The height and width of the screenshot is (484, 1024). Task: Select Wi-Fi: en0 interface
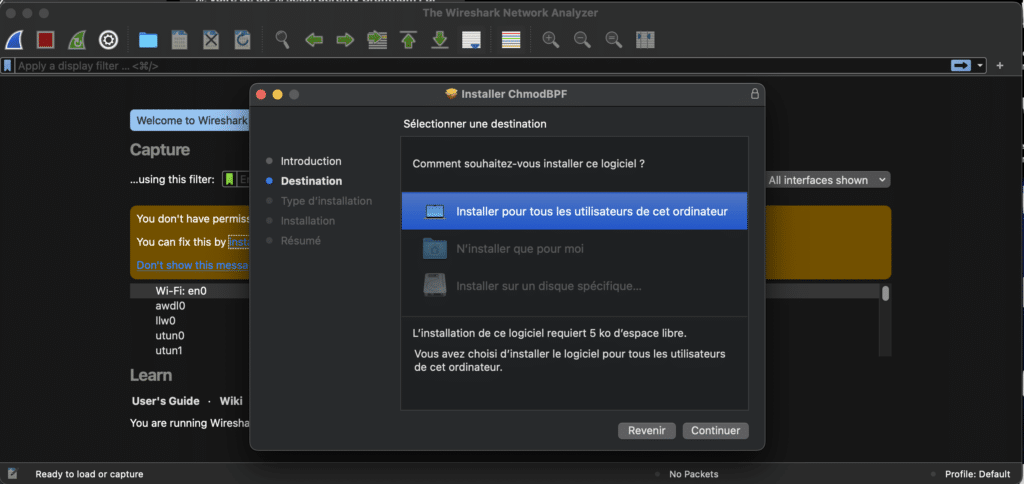click(181, 291)
